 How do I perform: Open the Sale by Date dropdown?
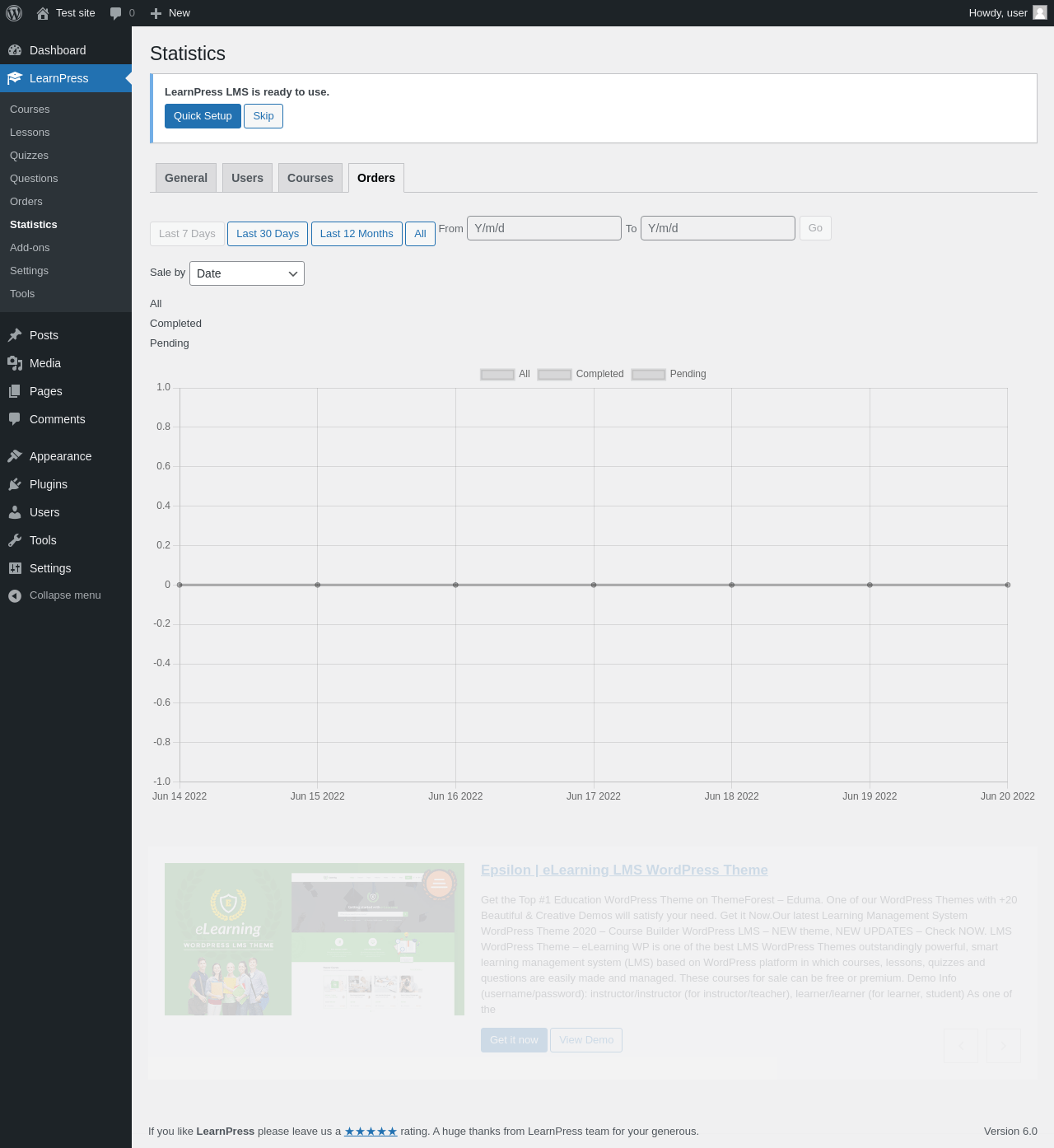click(247, 273)
